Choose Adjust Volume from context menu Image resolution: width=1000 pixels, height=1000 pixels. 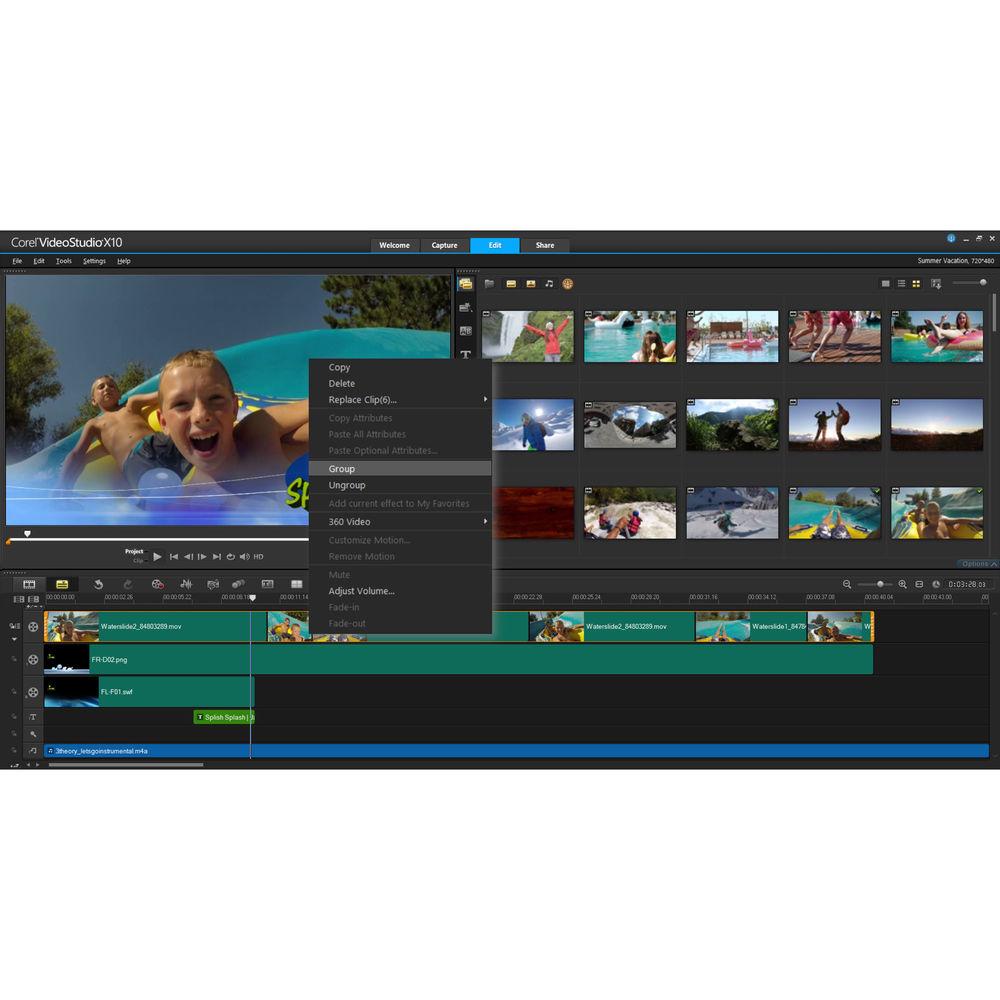tap(361, 591)
